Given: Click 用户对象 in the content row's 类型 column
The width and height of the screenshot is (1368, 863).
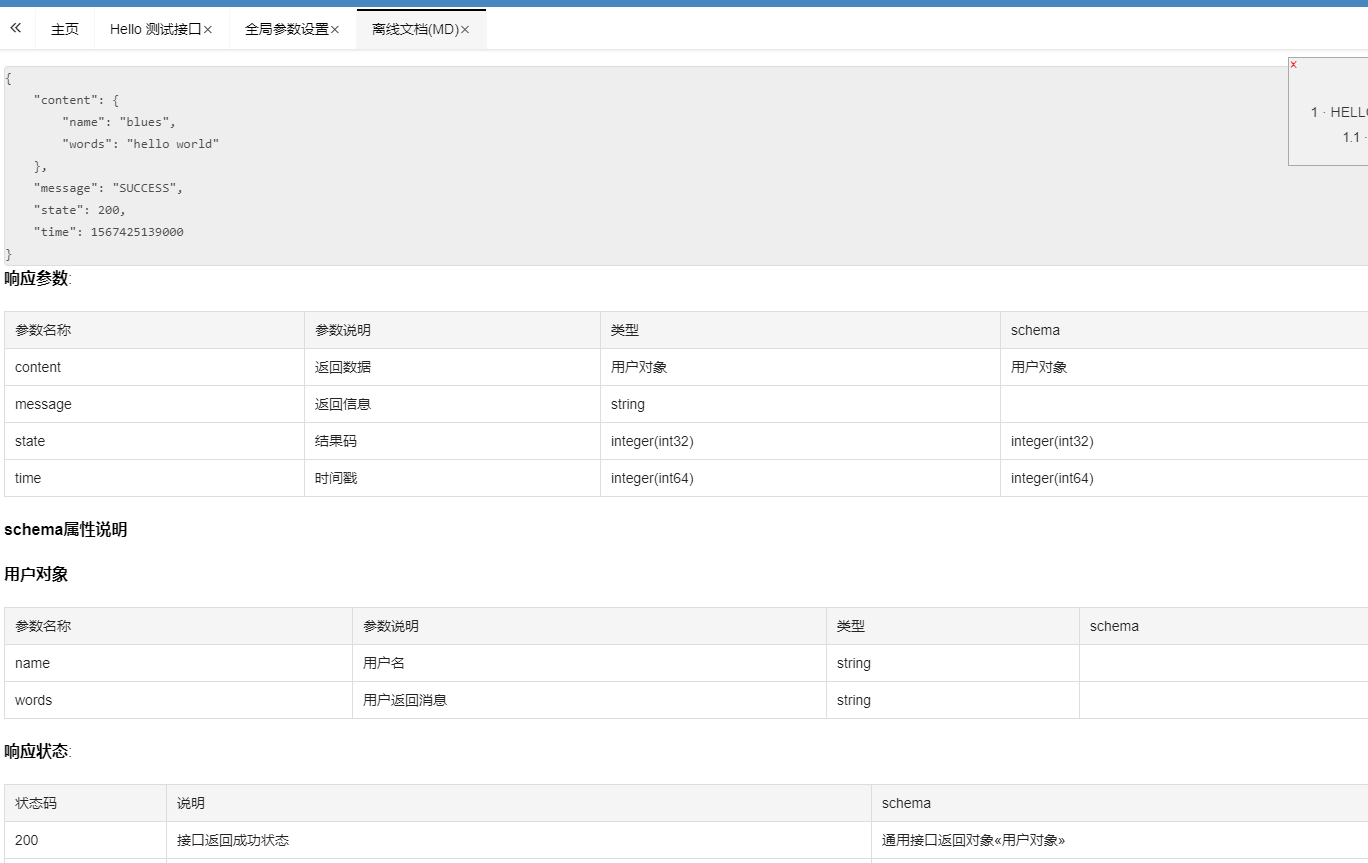Looking at the screenshot, I should click(639, 367).
